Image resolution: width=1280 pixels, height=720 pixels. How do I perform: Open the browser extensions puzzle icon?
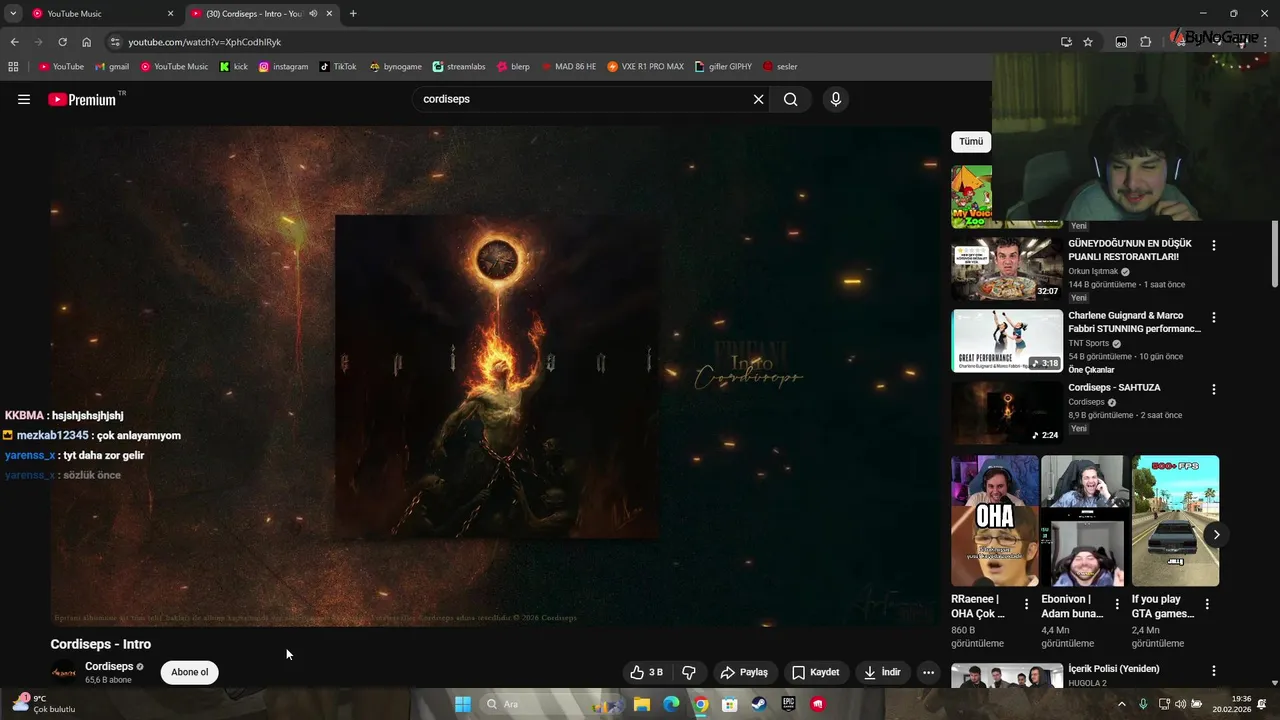coord(1146,42)
